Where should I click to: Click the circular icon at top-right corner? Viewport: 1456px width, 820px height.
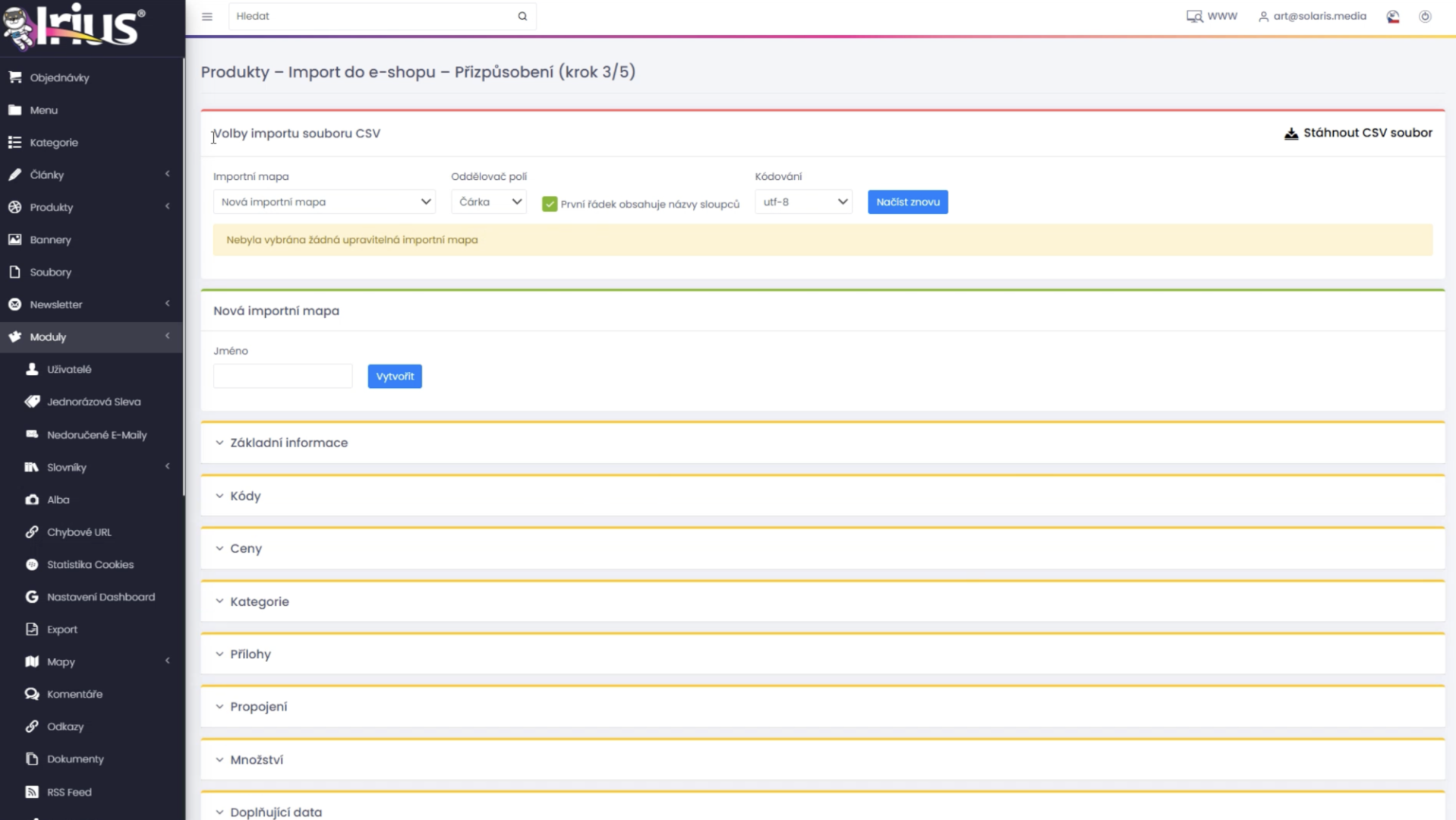tap(1426, 16)
